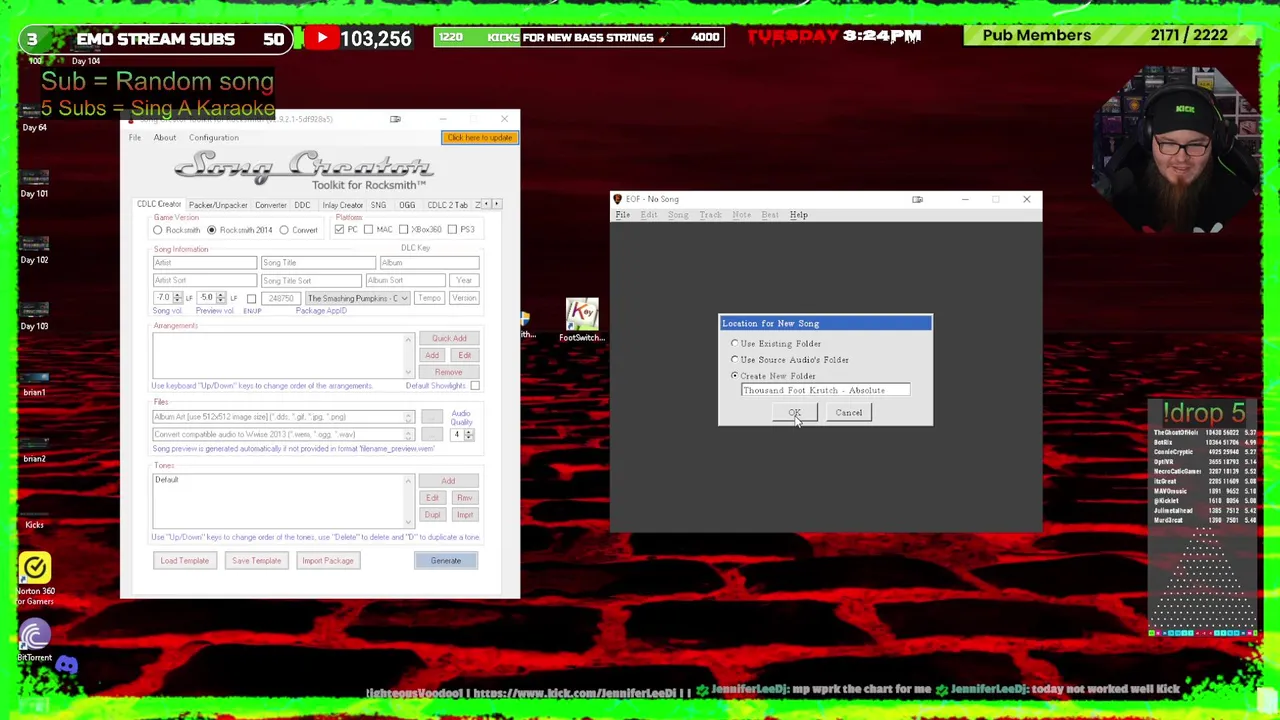Switch to the Packer/Unpacker tab

(217, 205)
